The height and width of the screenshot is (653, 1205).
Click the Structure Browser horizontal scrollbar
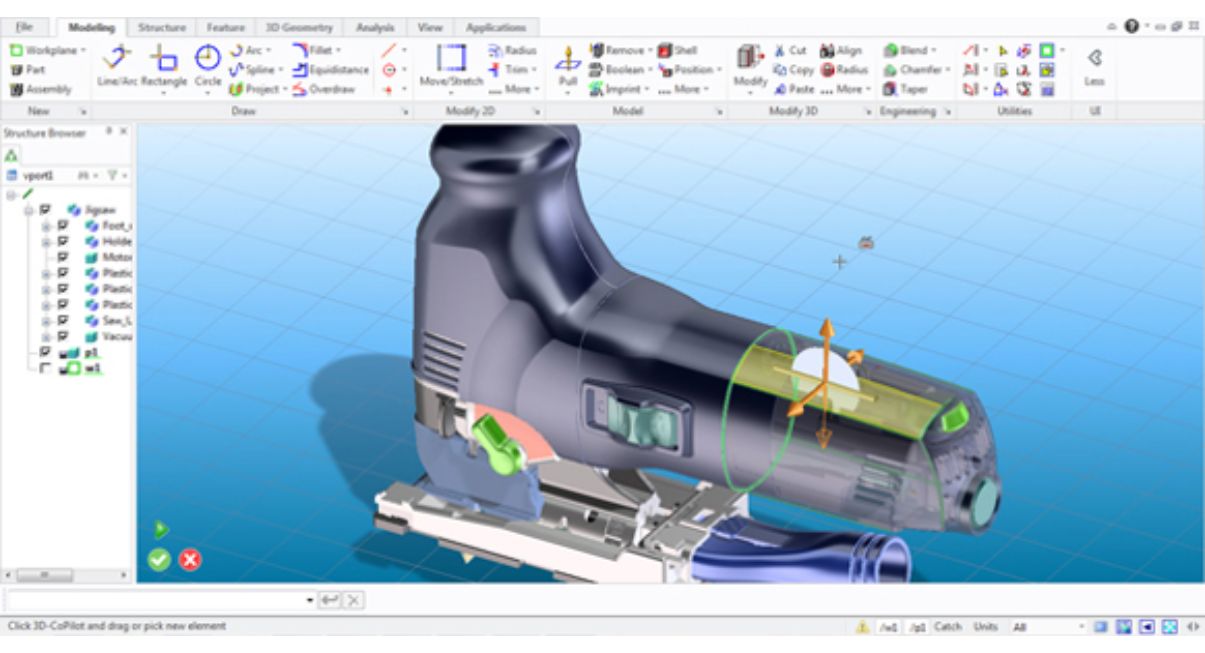(66, 575)
